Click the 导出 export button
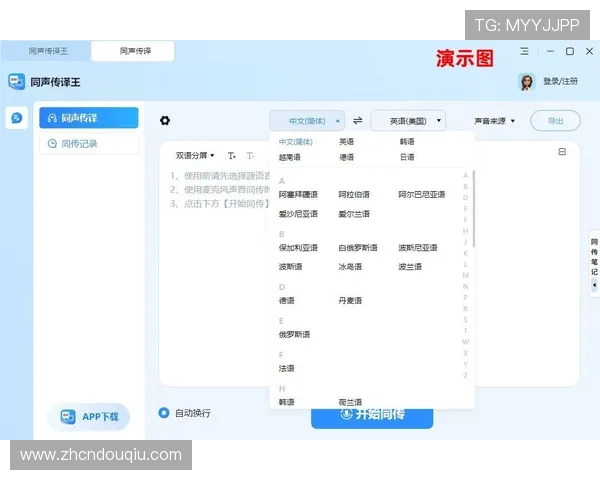The width and height of the screenshot is (600, 480). tap(555, 121)
